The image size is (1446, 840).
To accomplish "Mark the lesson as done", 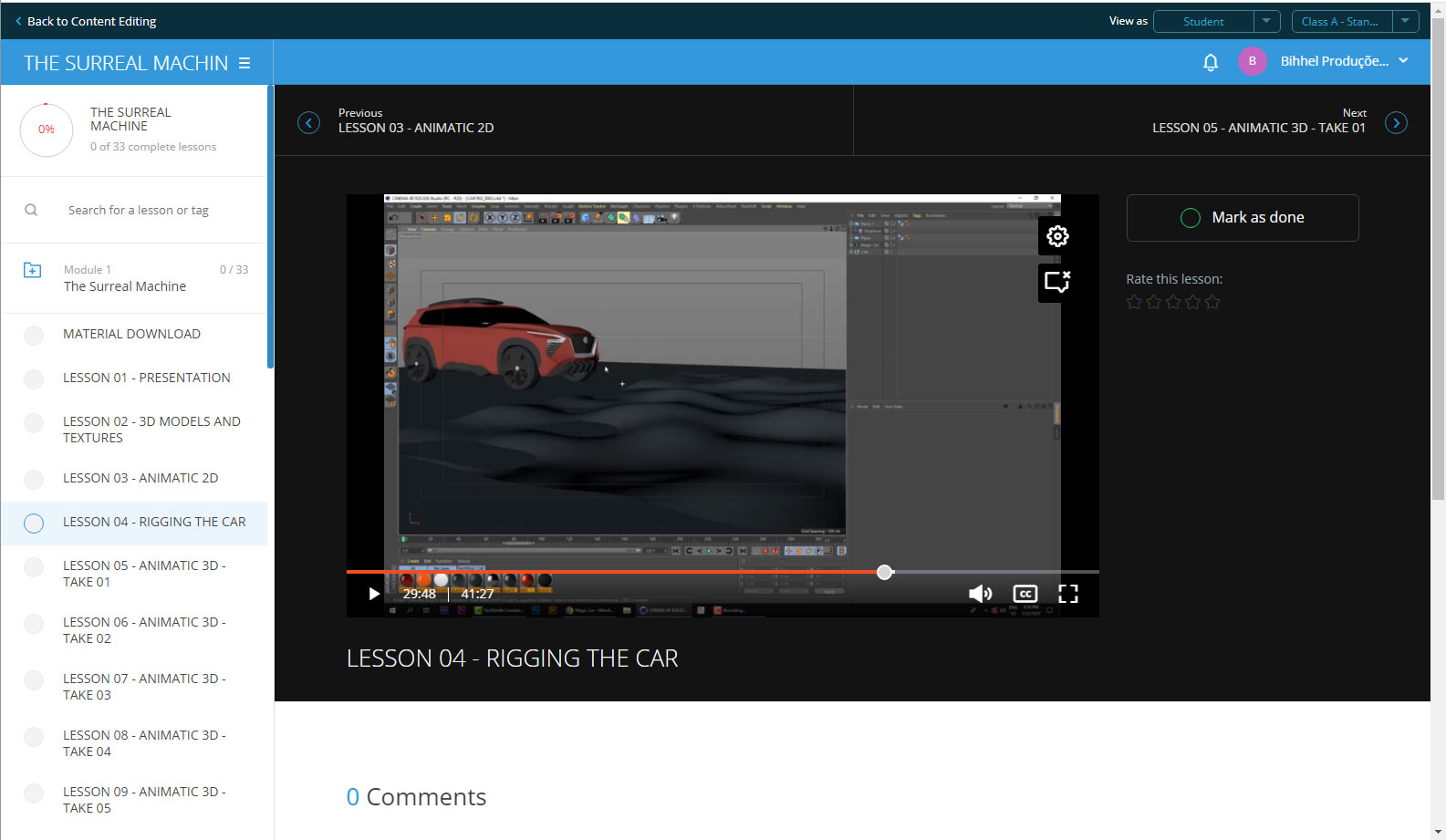I will pyautogui.click(x=1243, y=218).
